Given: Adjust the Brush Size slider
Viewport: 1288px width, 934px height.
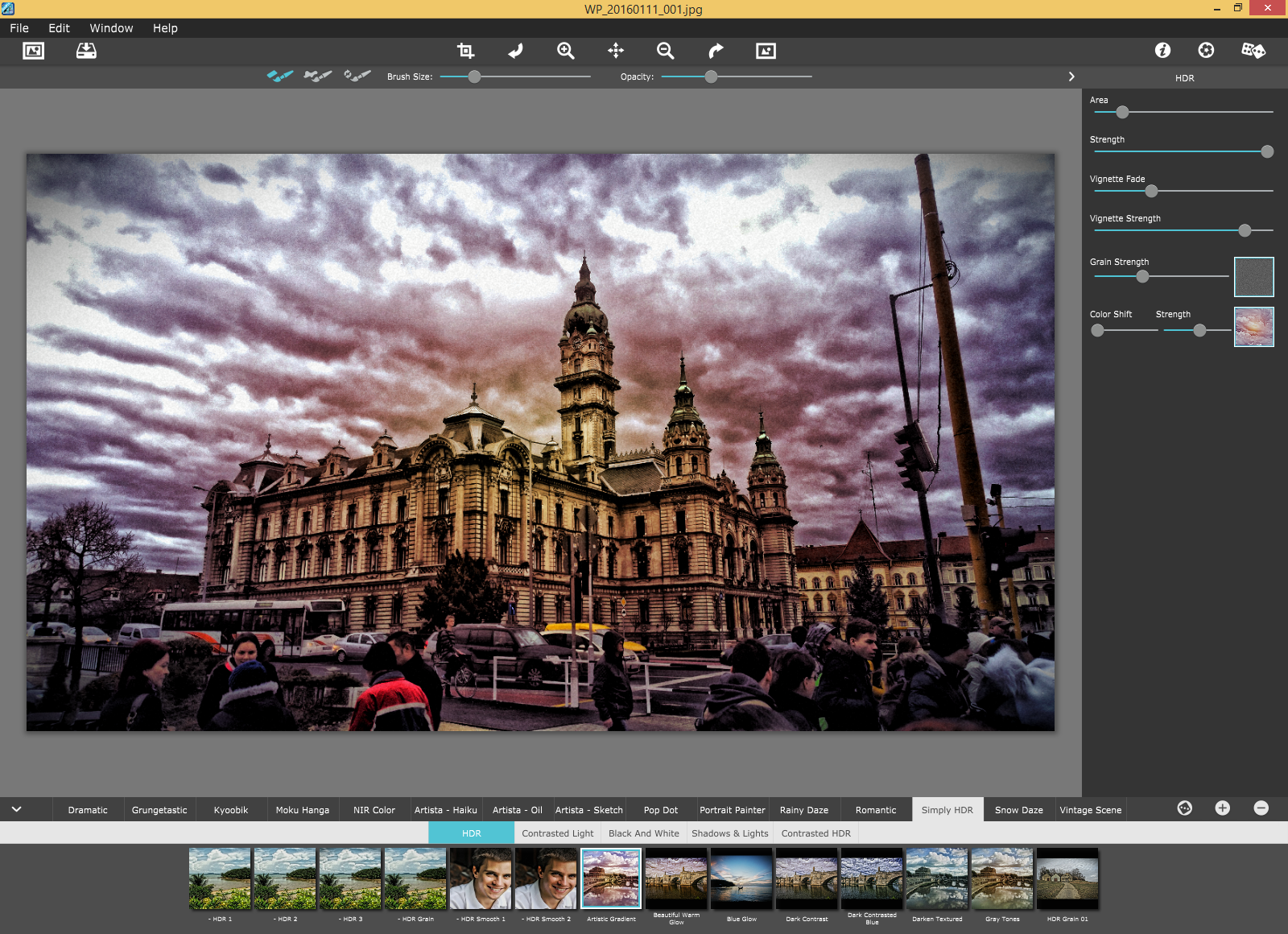Looking at the screenshot, I should point(474,76).
